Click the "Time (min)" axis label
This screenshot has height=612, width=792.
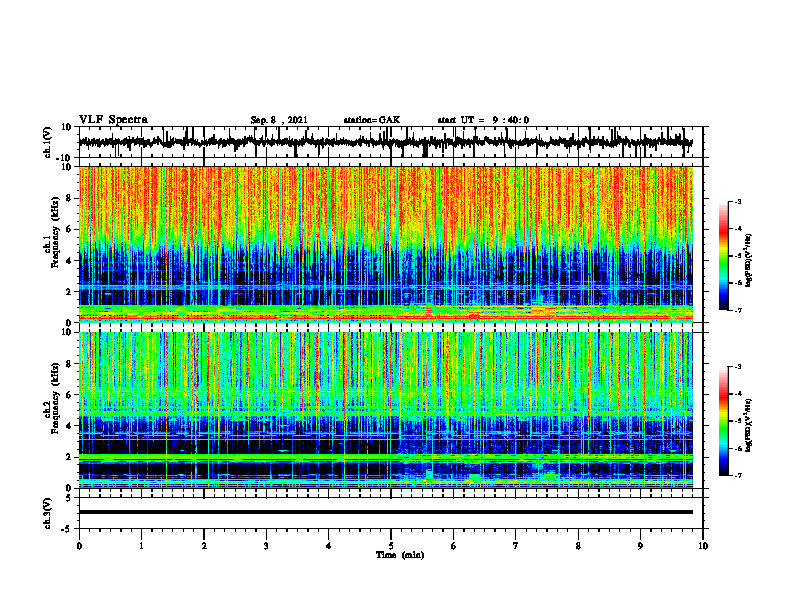[400, 555]
